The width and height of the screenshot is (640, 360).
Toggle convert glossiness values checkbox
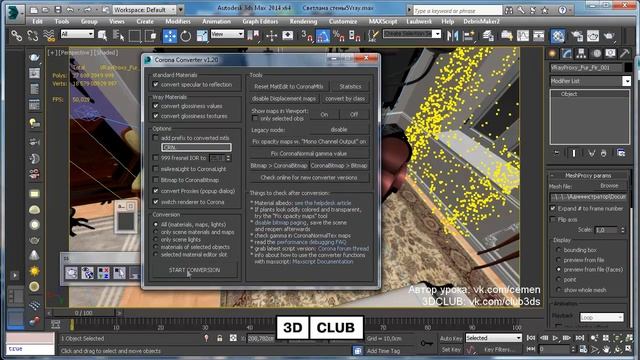[x=156, y=106]
